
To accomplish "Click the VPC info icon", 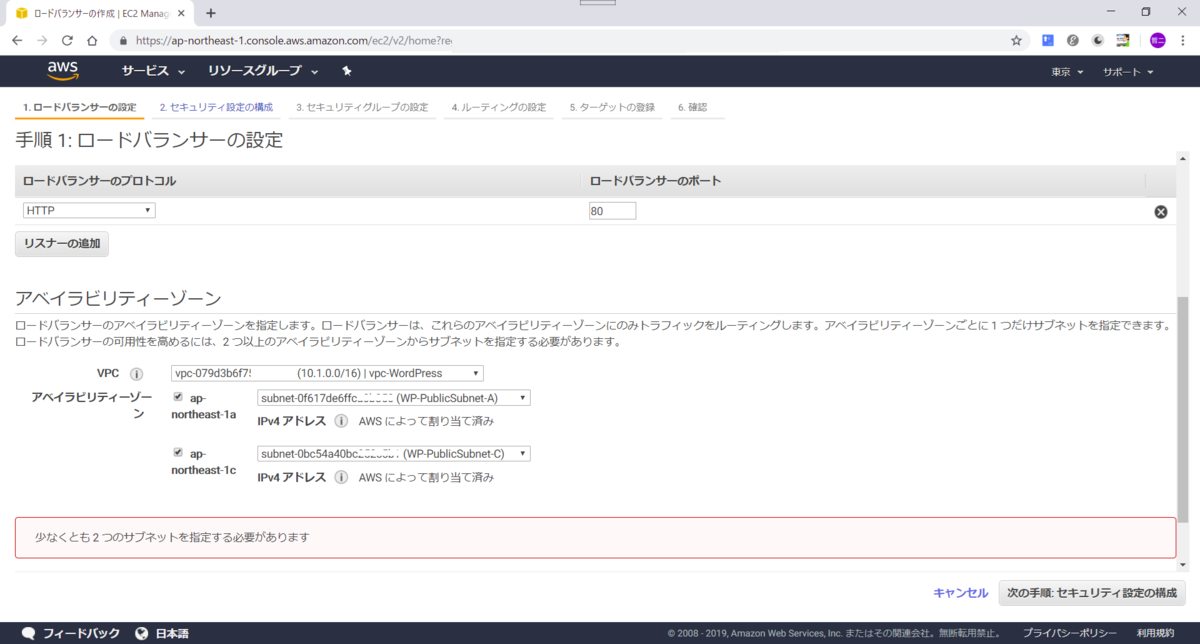I will click(137, 373).
